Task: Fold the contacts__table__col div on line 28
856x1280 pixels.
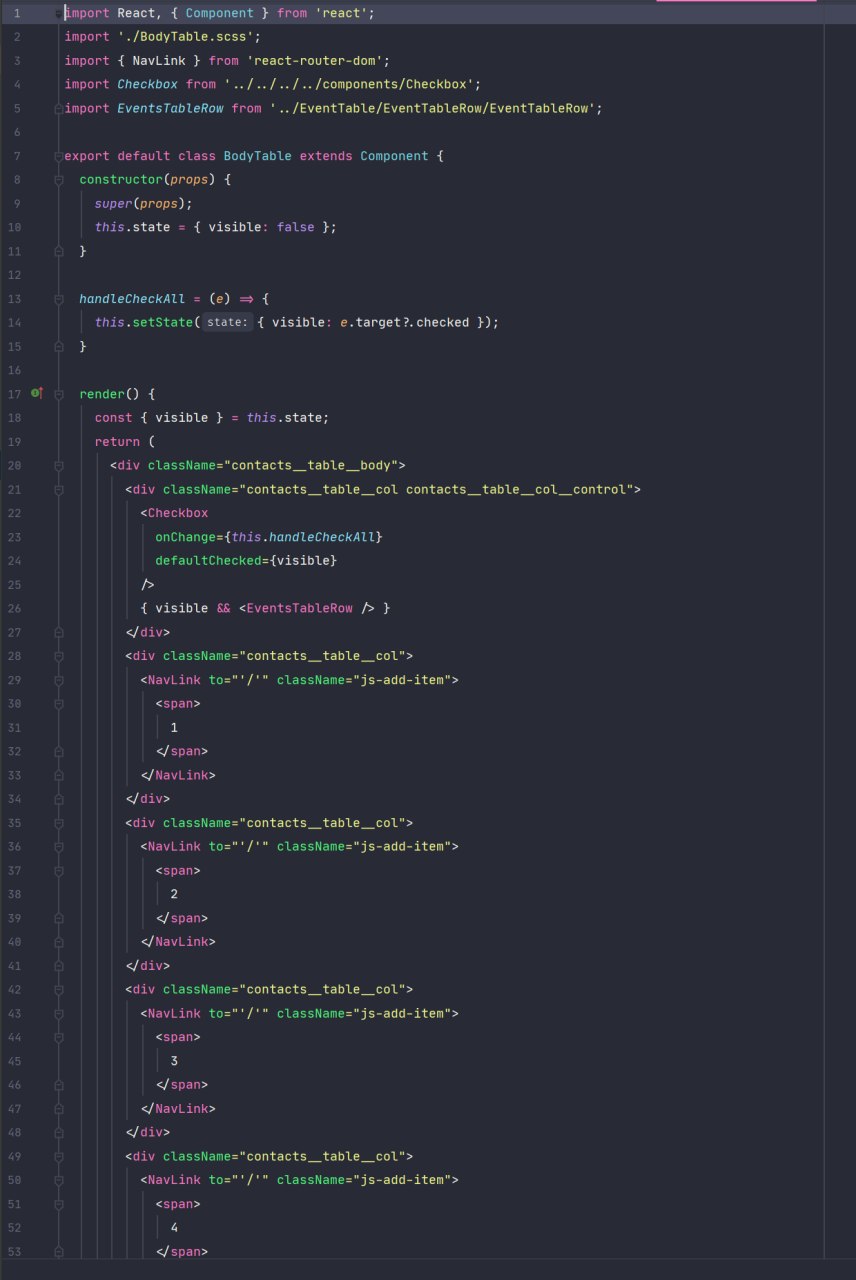Action: (59, 656)
